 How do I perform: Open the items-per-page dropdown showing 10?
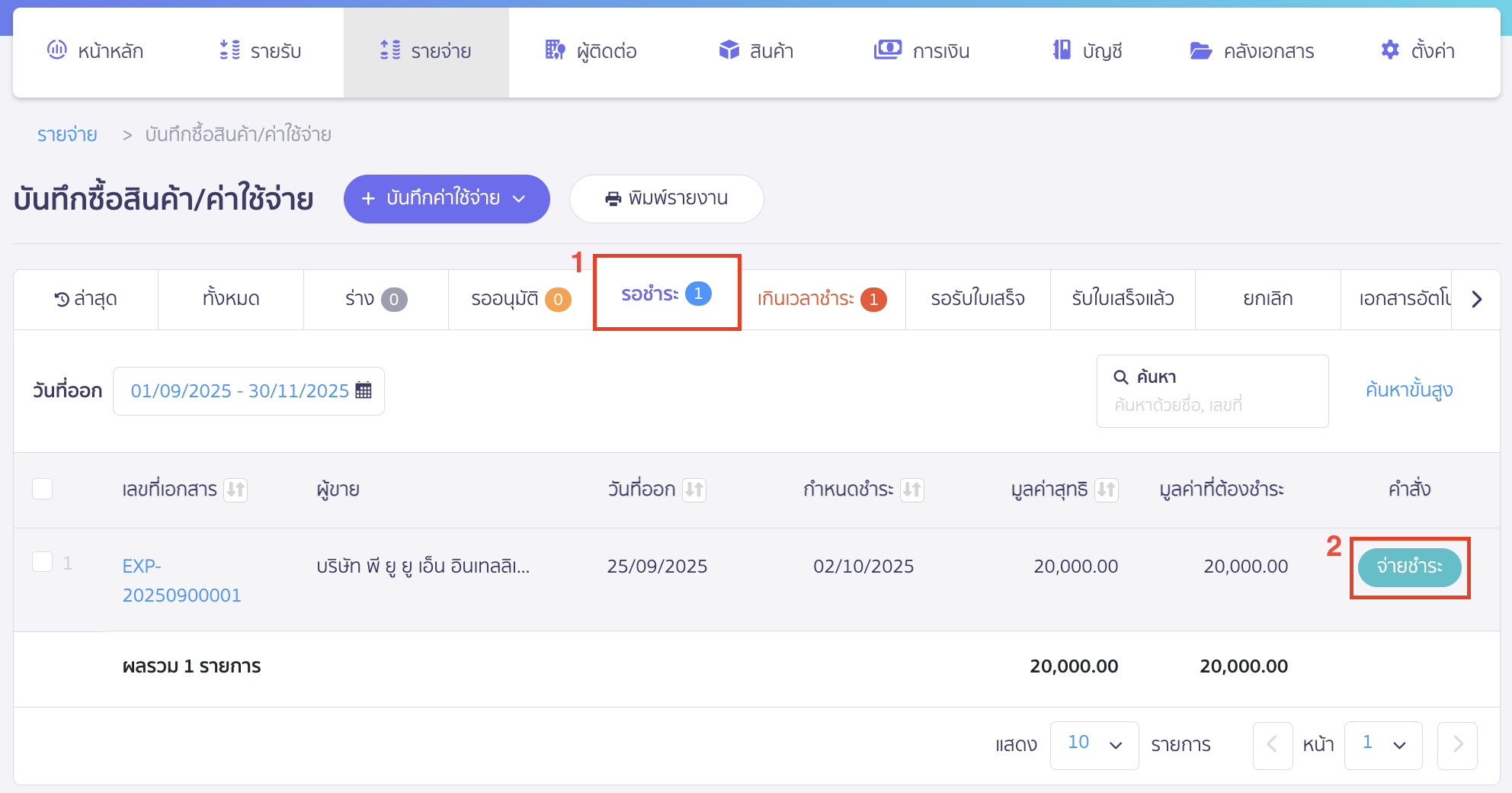pos(1094,745)
